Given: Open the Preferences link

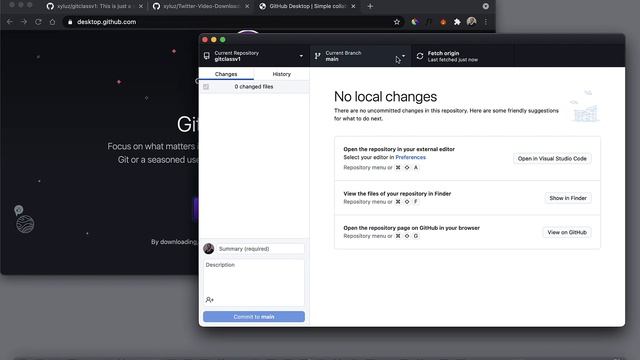Looking at the screenshot, I should click(x=411, y=157).
